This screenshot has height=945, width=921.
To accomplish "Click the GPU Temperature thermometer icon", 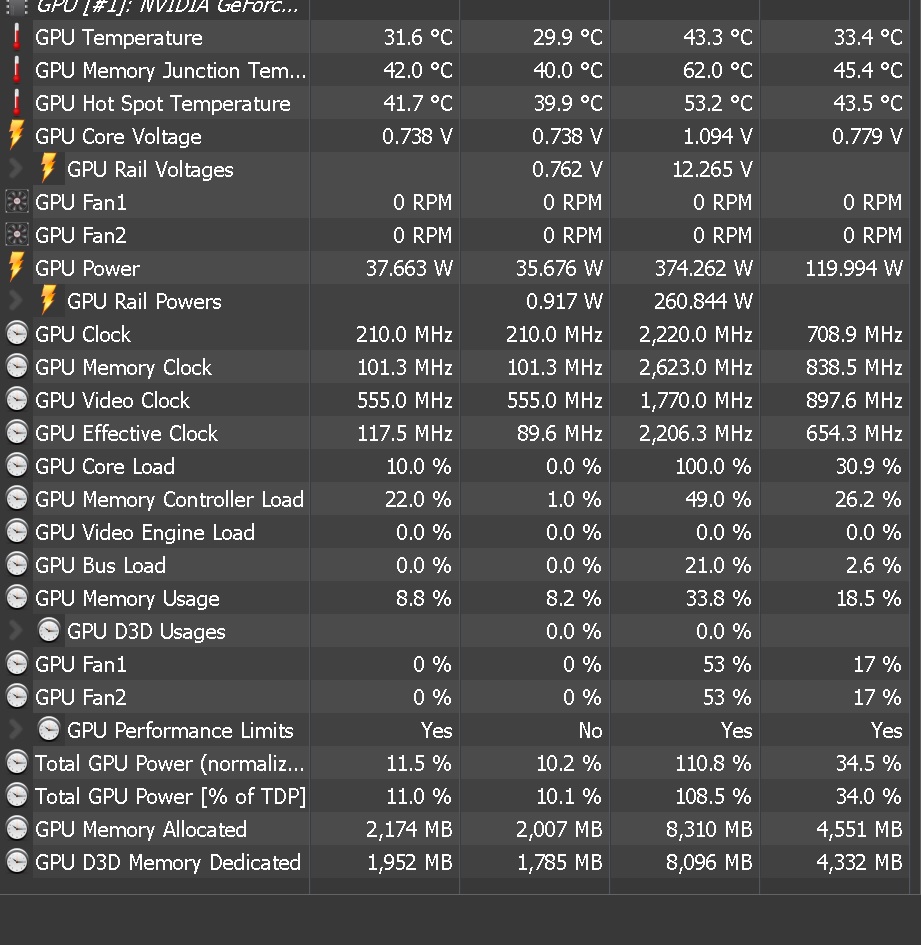I will coord(17,38).
